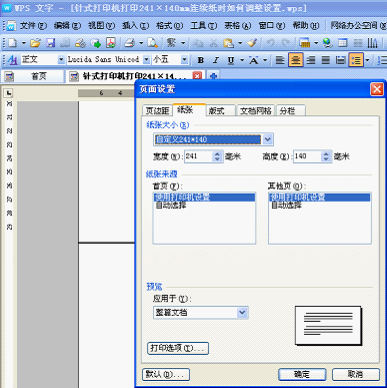
Task: Increase the width spinner value
Action: (218, 154)
